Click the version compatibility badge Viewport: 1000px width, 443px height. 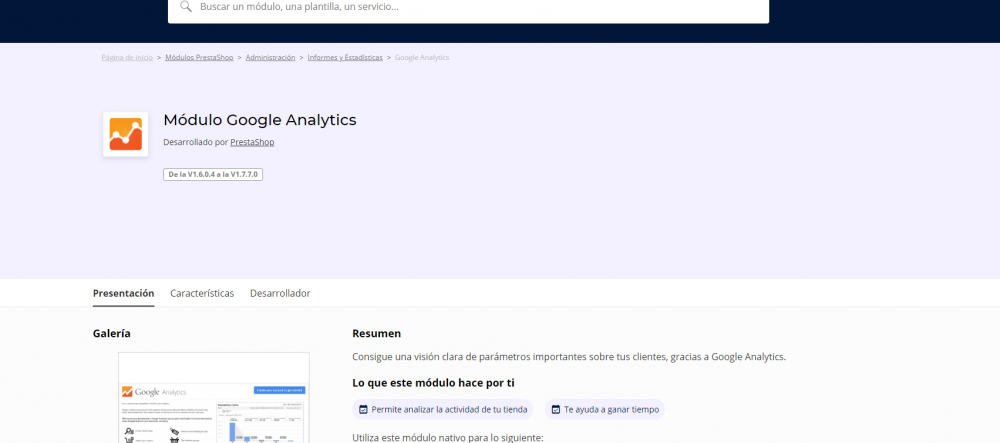[x=213, y=174]
